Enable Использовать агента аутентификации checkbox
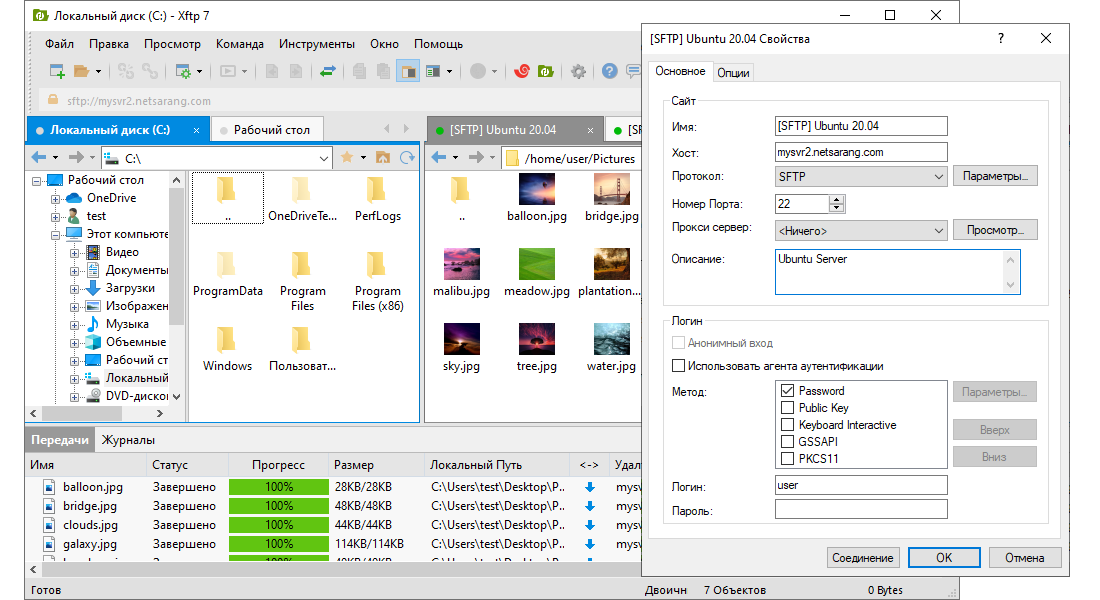This screenshot has height=600, width=1100. click(x=678, y=366)
